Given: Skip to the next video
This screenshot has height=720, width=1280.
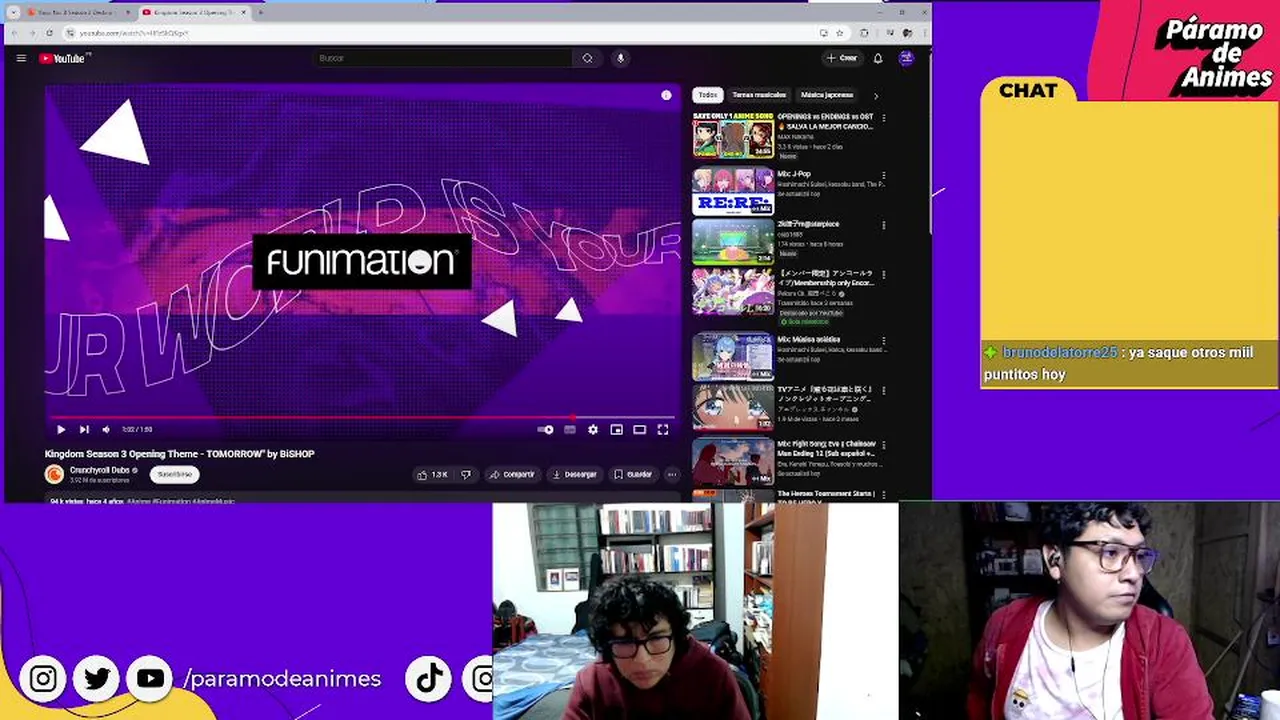Looking at the screenshot, I should [x=84, y=429].
